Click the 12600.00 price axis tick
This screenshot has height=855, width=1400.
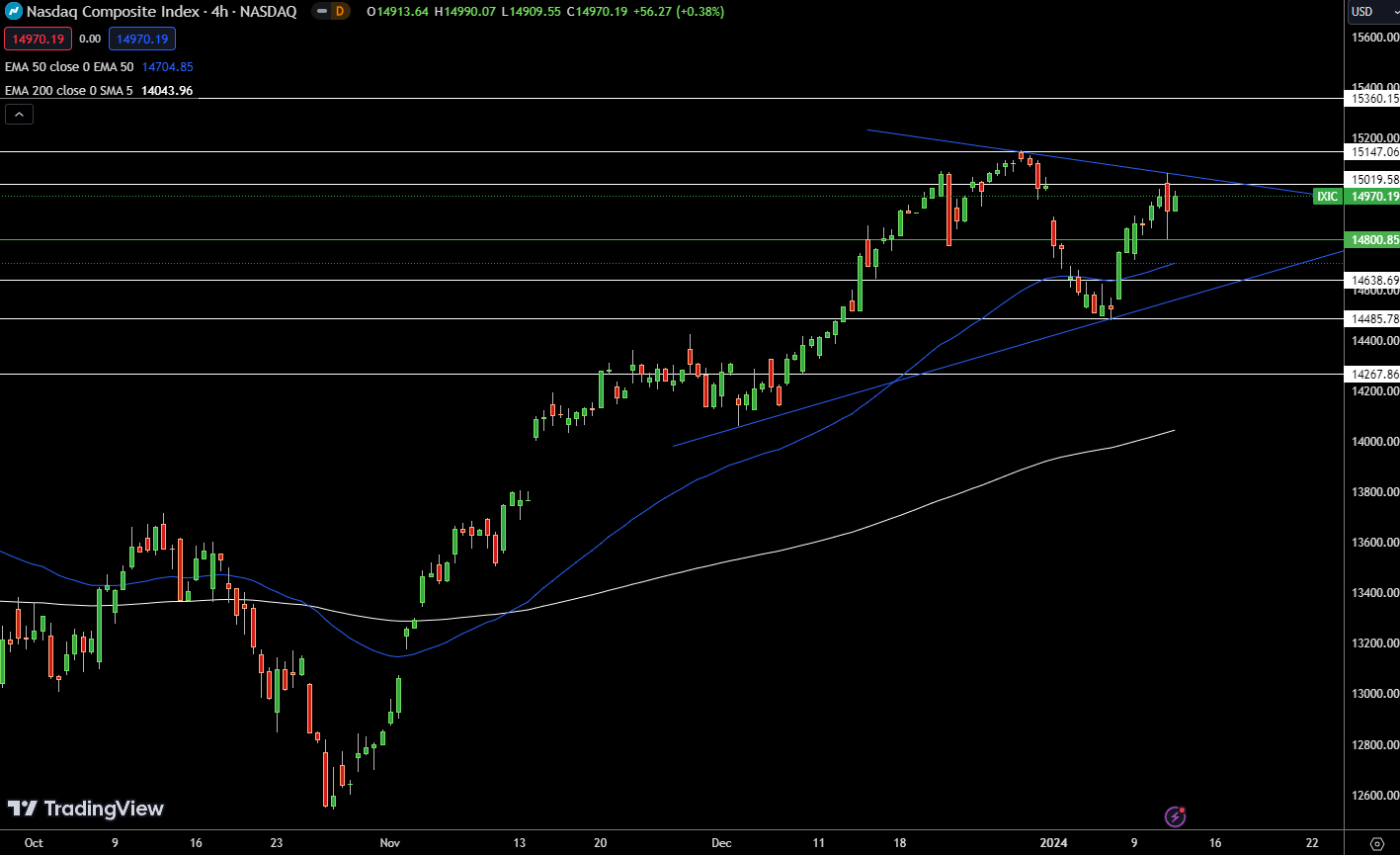1375,795
